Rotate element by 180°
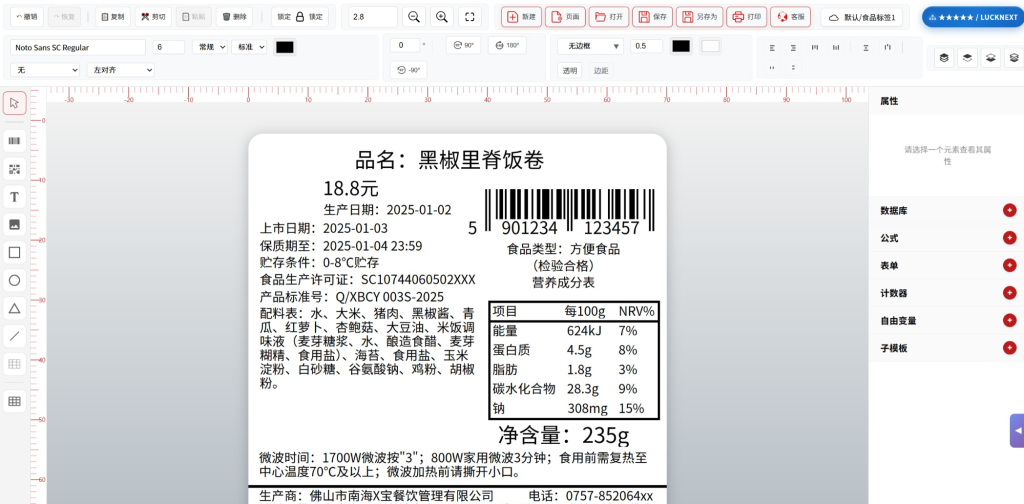 [507, 46]
